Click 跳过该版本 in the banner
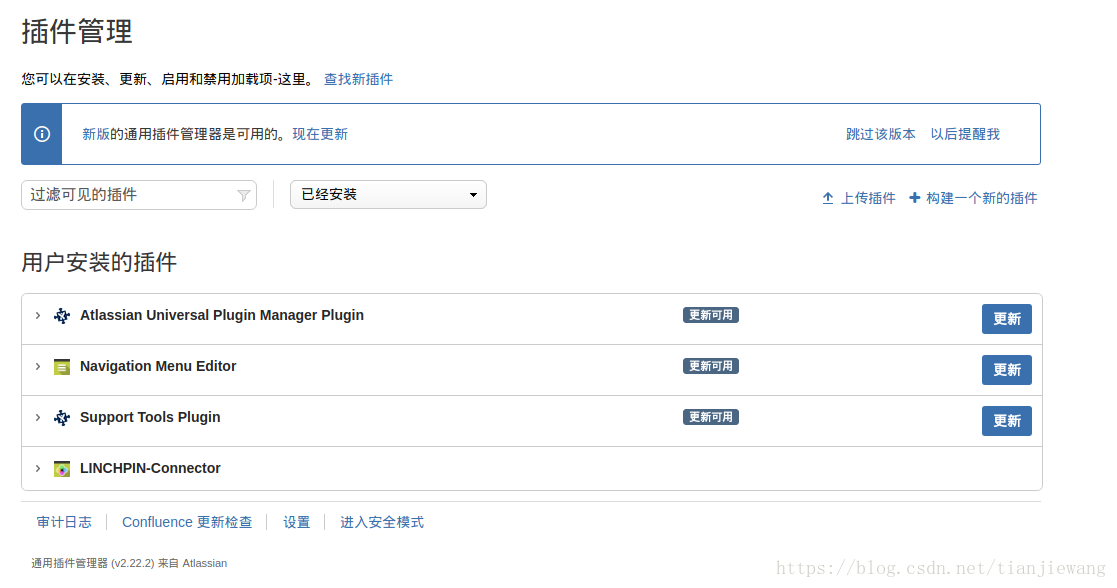This screenshot has width=1117, height=588. click(x=880, y=134)
